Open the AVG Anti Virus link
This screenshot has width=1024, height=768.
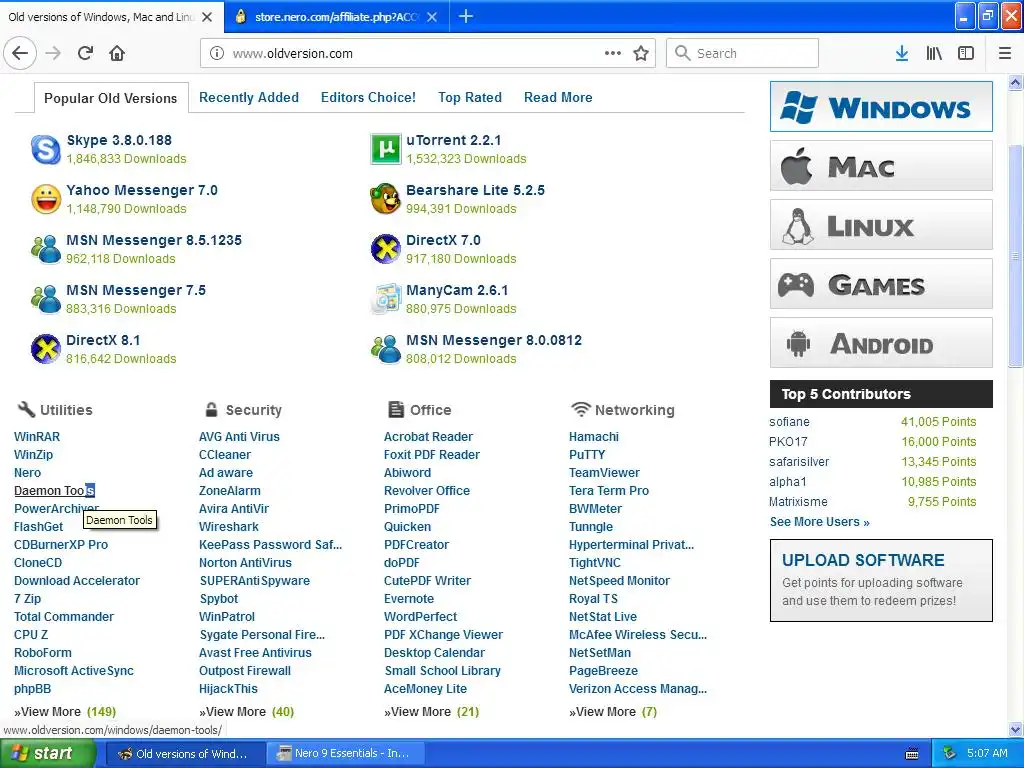click(x=239, y=437)
